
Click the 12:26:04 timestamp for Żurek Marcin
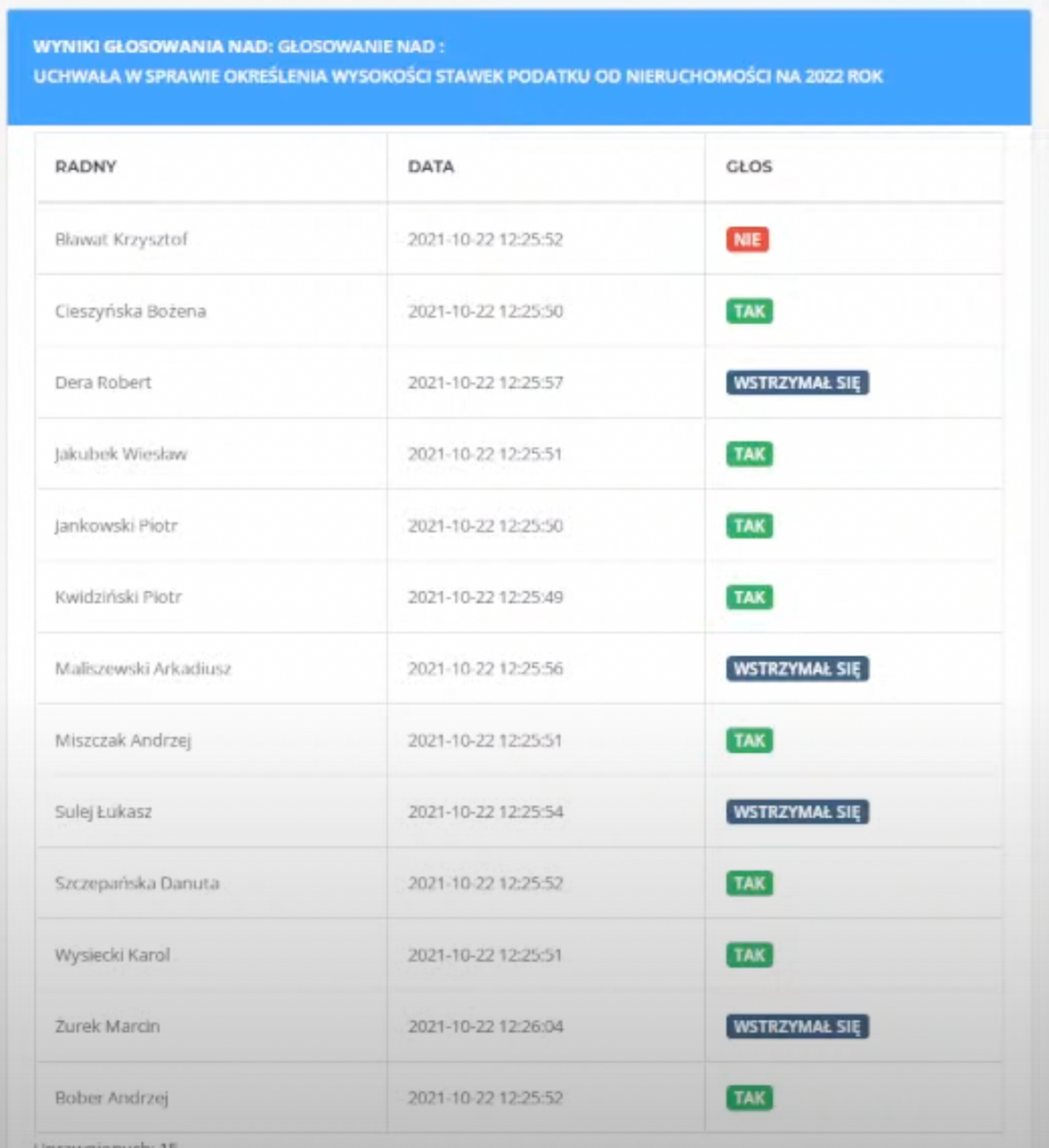pos(485,1027)
